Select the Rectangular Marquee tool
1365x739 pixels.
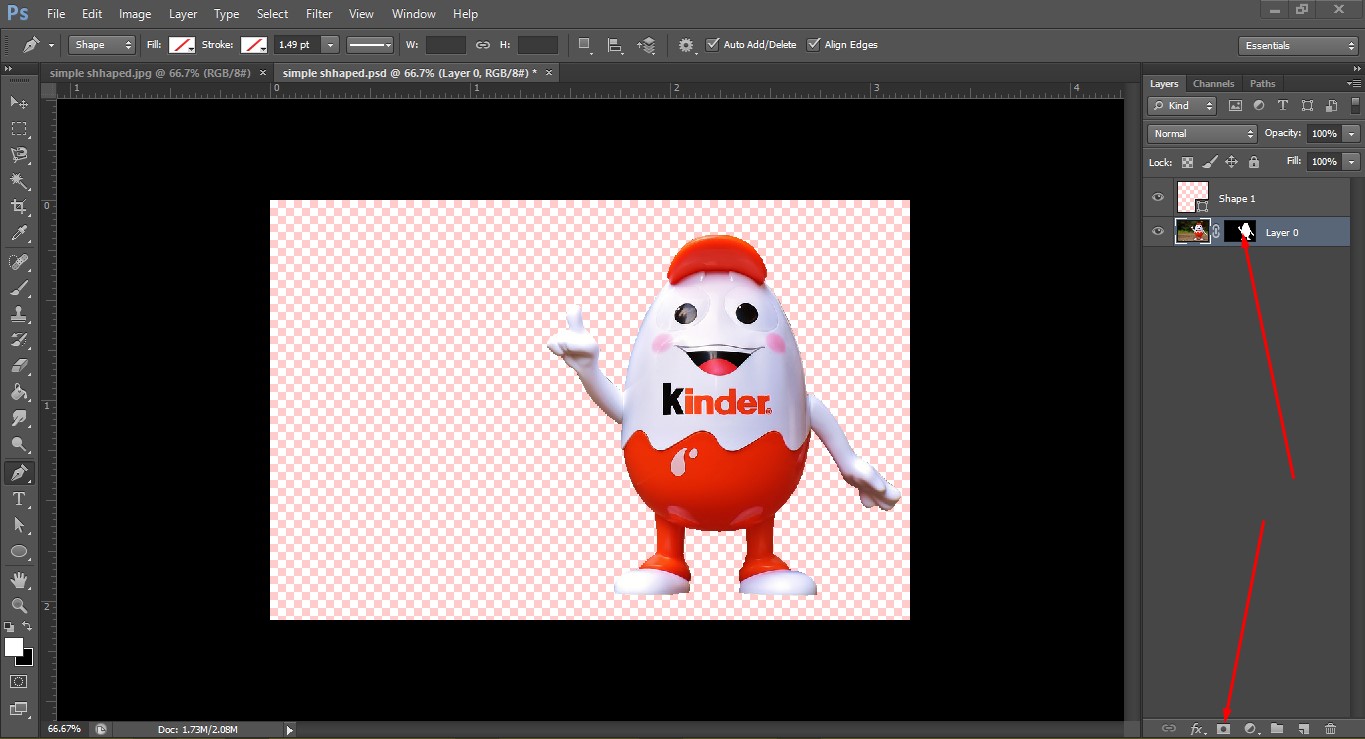point(19,128)
